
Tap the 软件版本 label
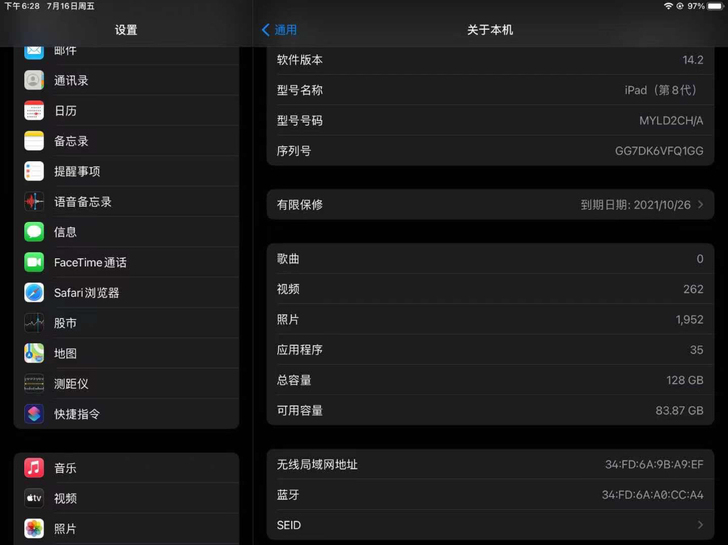point(299,60)
